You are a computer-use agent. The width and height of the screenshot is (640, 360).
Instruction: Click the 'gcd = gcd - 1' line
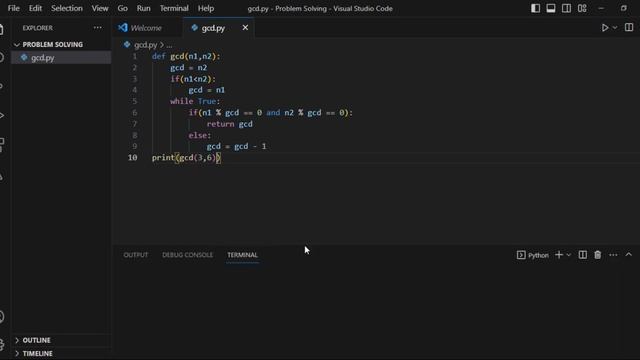tap(236, 146)
